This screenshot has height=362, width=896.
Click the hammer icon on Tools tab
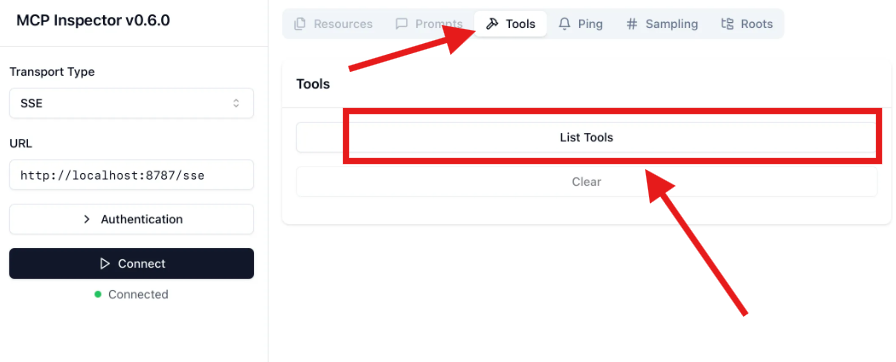click(491, 24)
